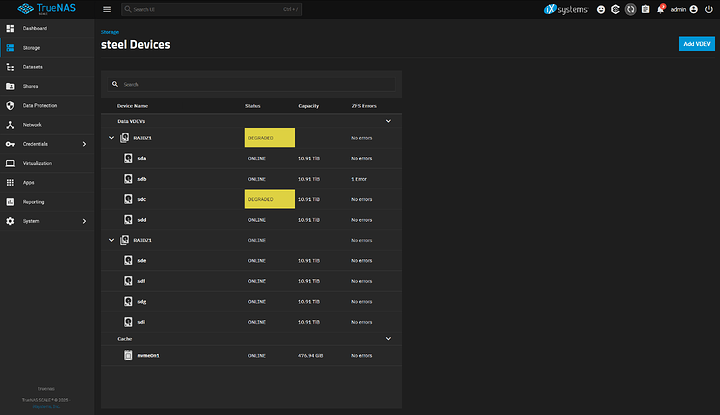Collapse the Cache section chevron
The width and height of the screenshot is (720, 415).
(388, 338)
